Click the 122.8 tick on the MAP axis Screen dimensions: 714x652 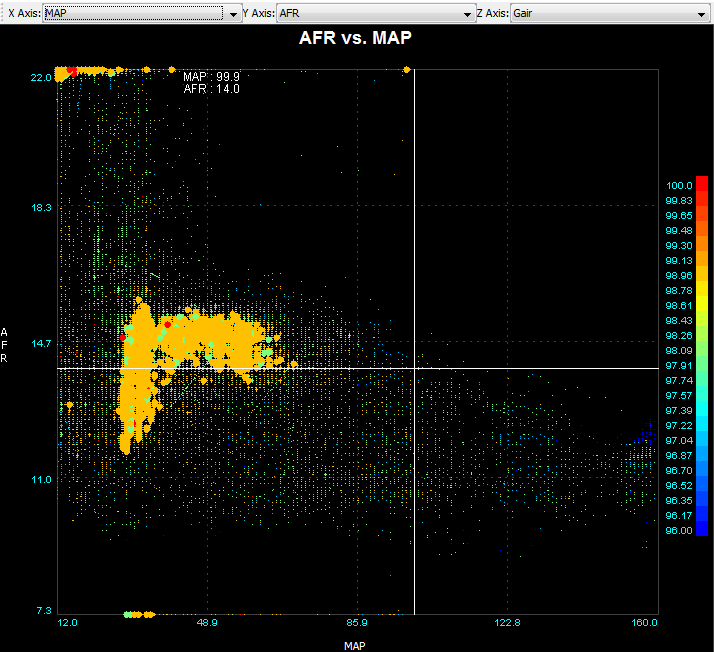click(x=507, y=623)
